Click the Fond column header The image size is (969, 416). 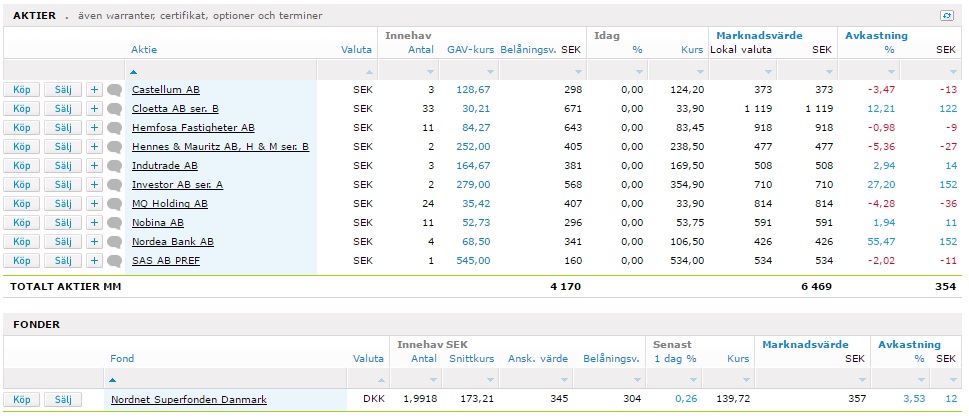[122, 358]
